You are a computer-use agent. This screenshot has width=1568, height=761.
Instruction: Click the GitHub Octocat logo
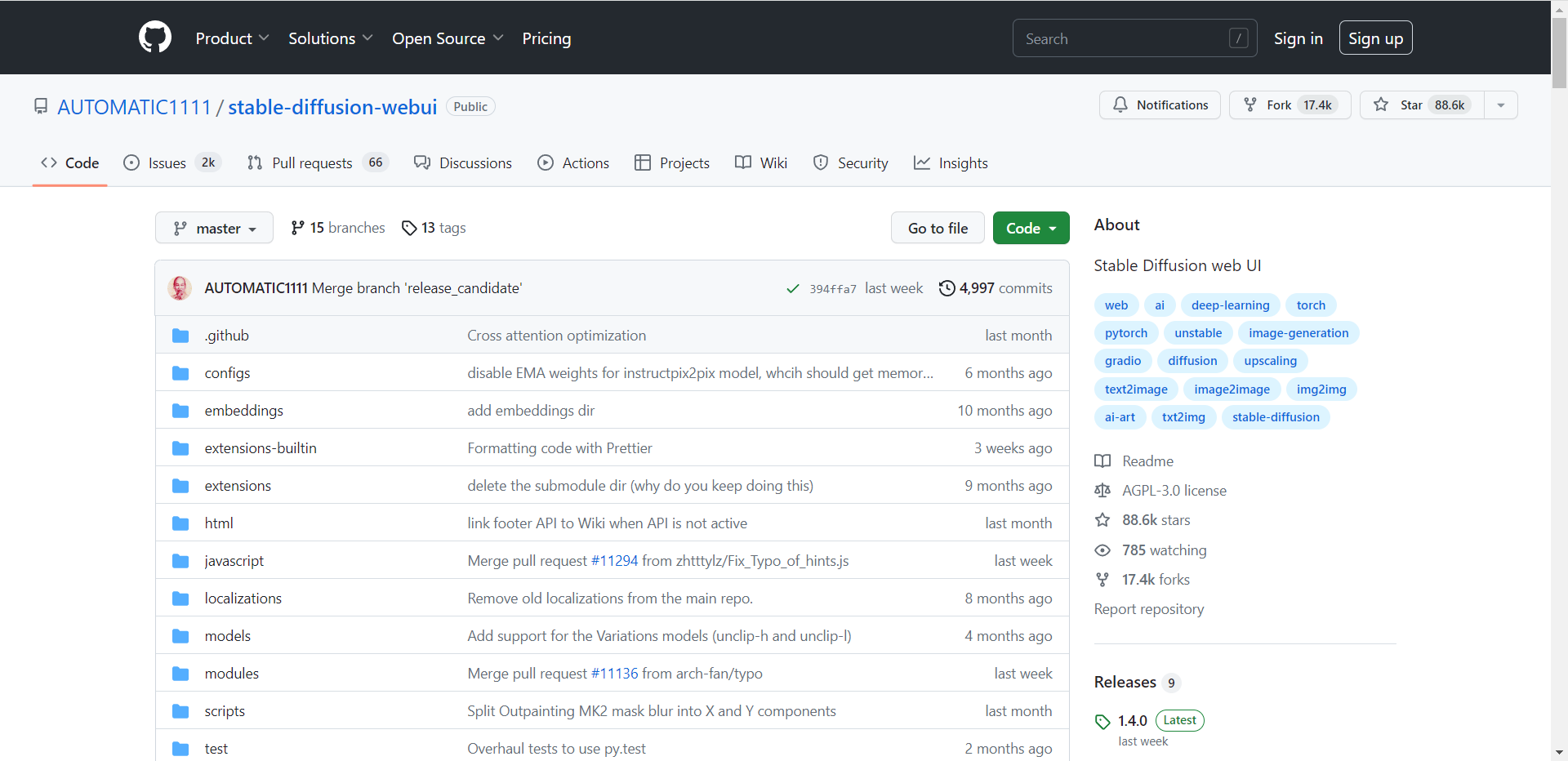pos(155,38)
